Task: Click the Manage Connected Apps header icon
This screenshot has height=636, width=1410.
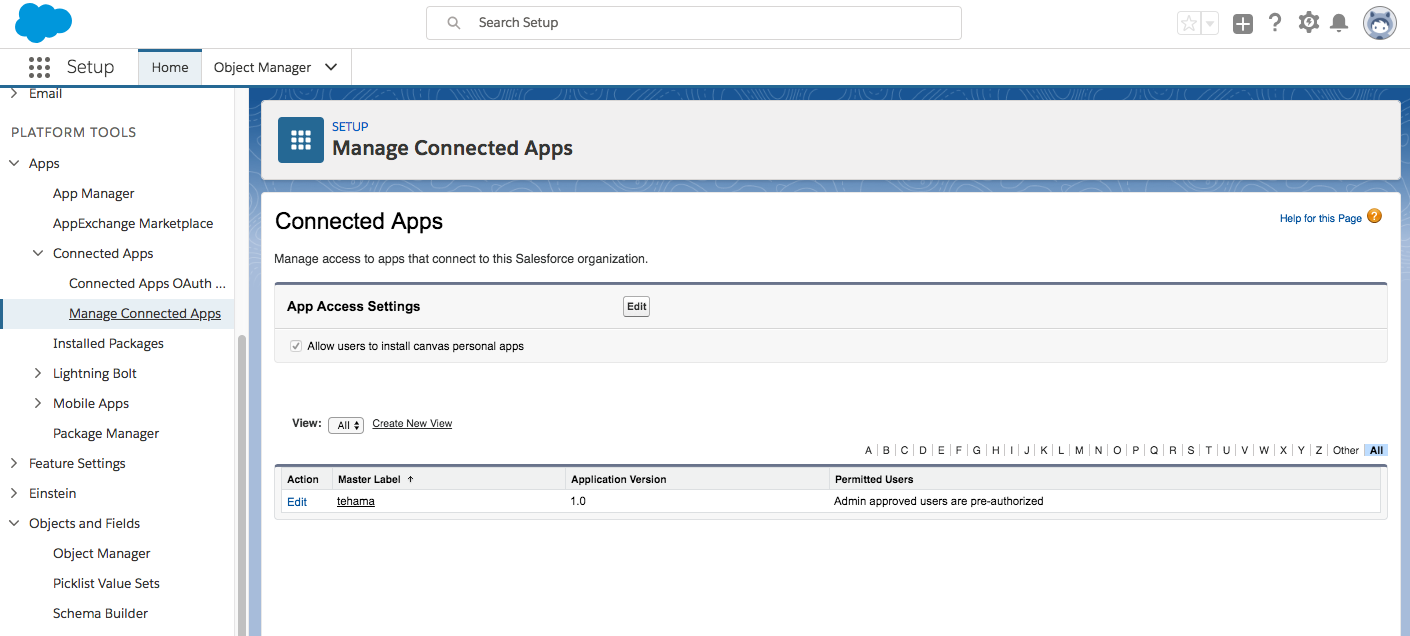Action: [301, 140]
